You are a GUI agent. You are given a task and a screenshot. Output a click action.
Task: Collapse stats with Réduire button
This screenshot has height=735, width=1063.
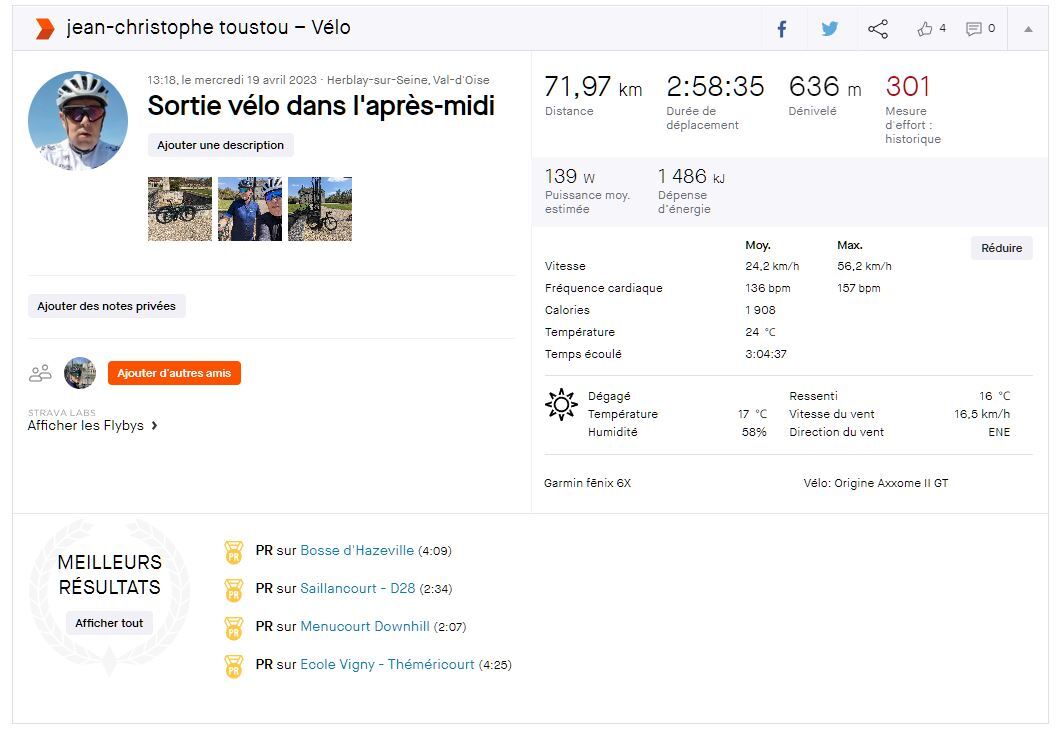click(x=1001, y=248)
